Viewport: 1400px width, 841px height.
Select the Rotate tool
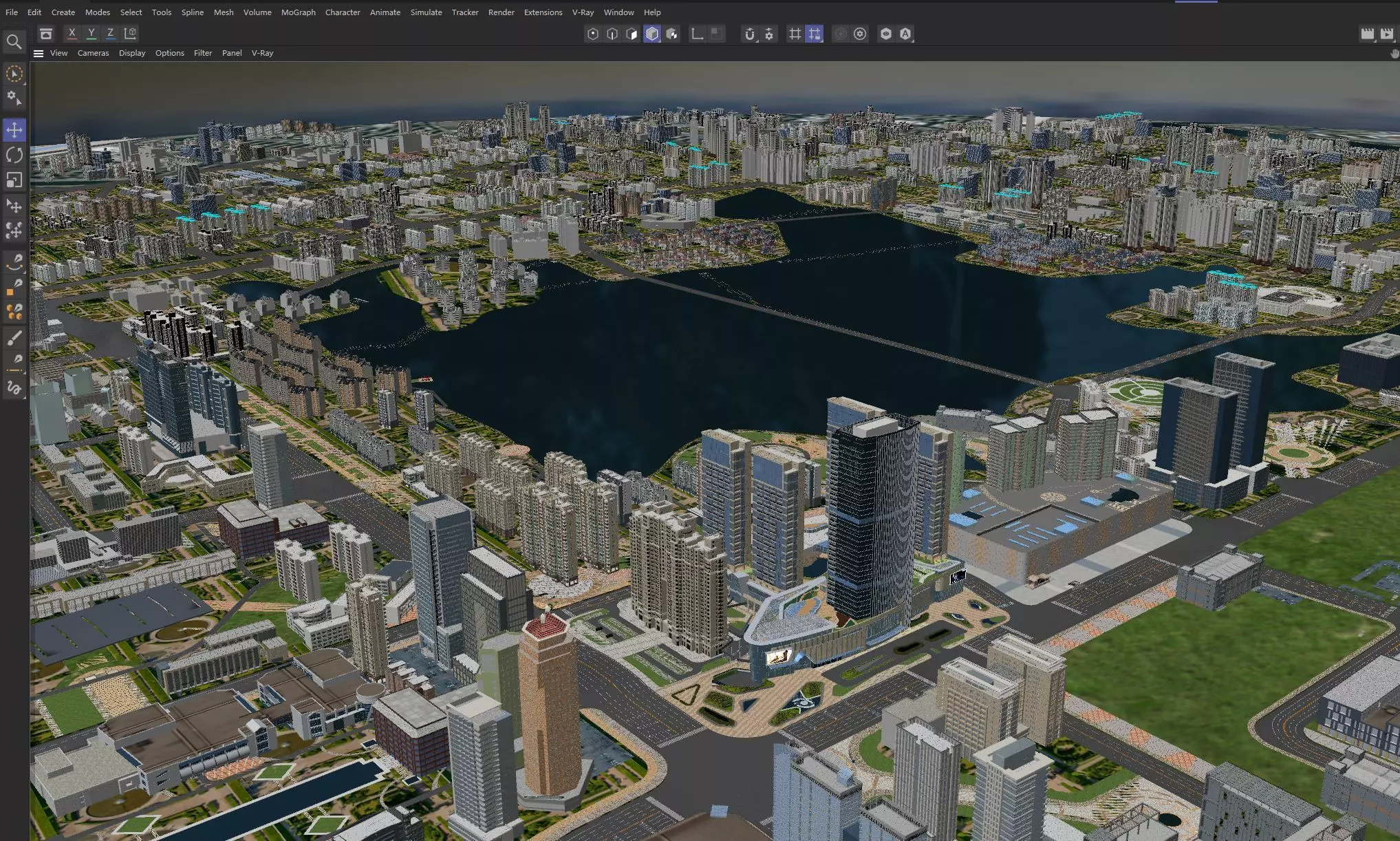(x=14, y=155)
